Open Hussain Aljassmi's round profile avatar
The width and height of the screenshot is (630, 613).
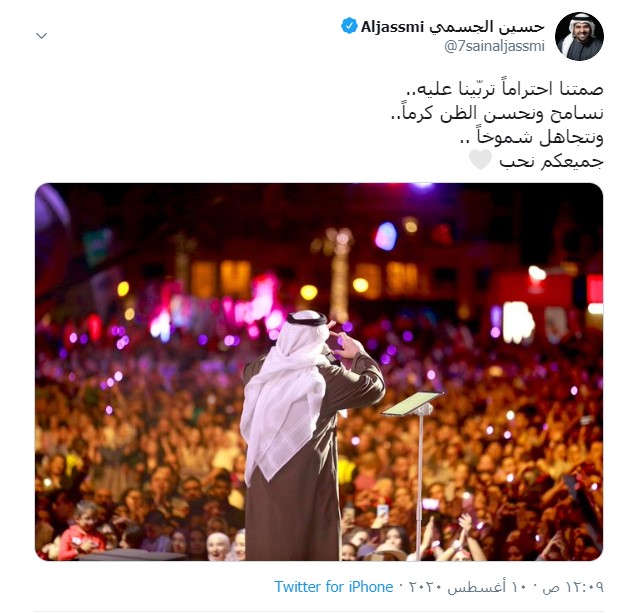pos(579,37)
